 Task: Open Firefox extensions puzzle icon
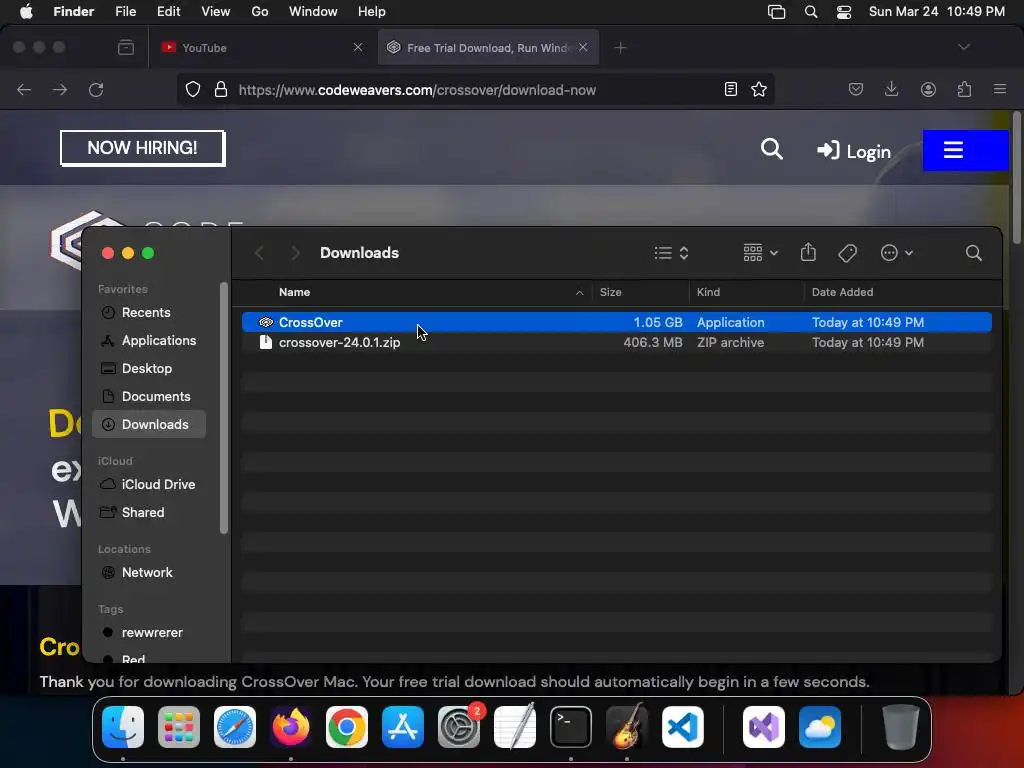(964, 89)
